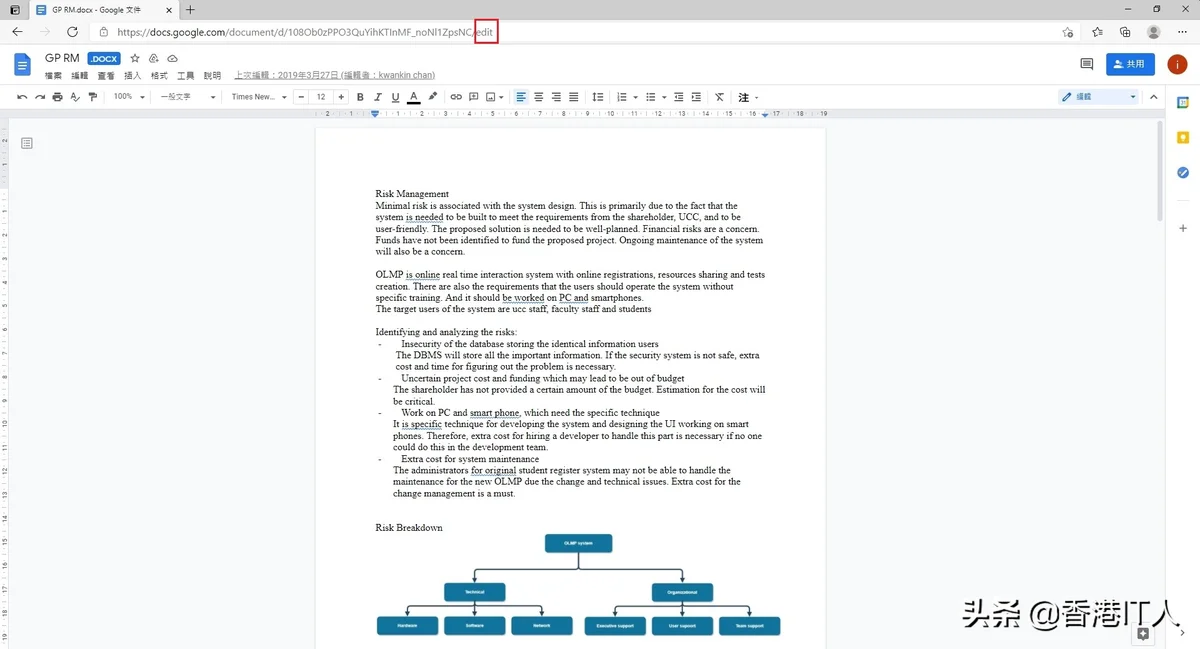
Task: Open the last edit history link
Action: [335, 76]
